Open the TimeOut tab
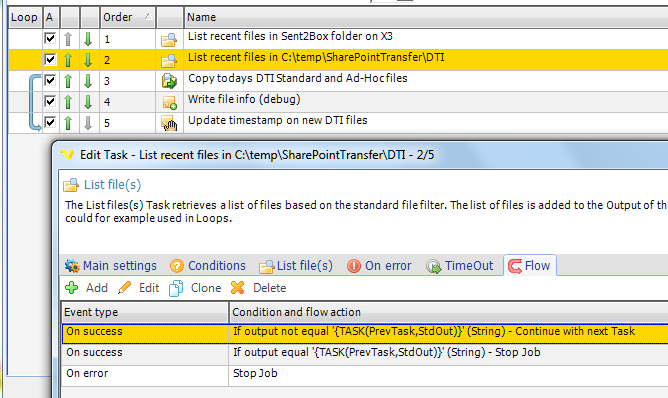The image size is (668, 398). (459, 266)
